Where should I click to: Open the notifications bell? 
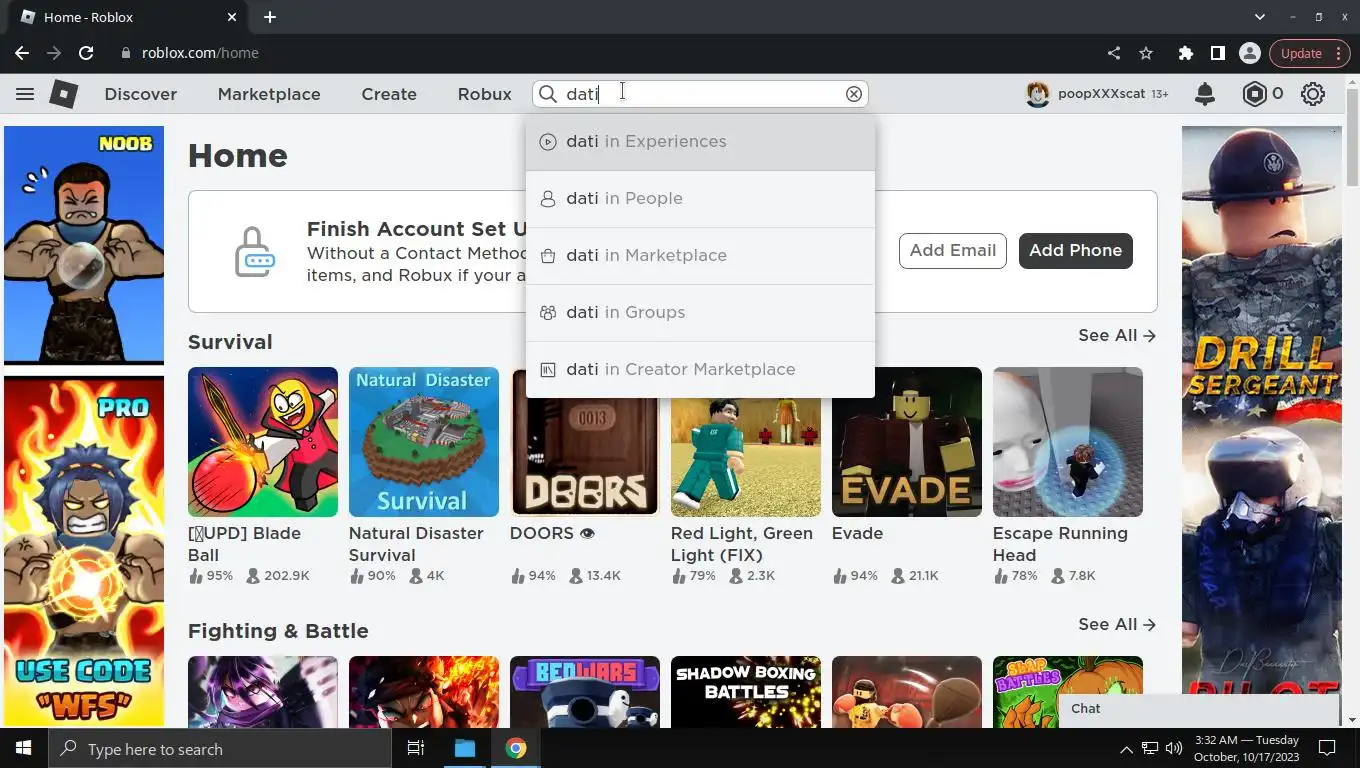1205,94
